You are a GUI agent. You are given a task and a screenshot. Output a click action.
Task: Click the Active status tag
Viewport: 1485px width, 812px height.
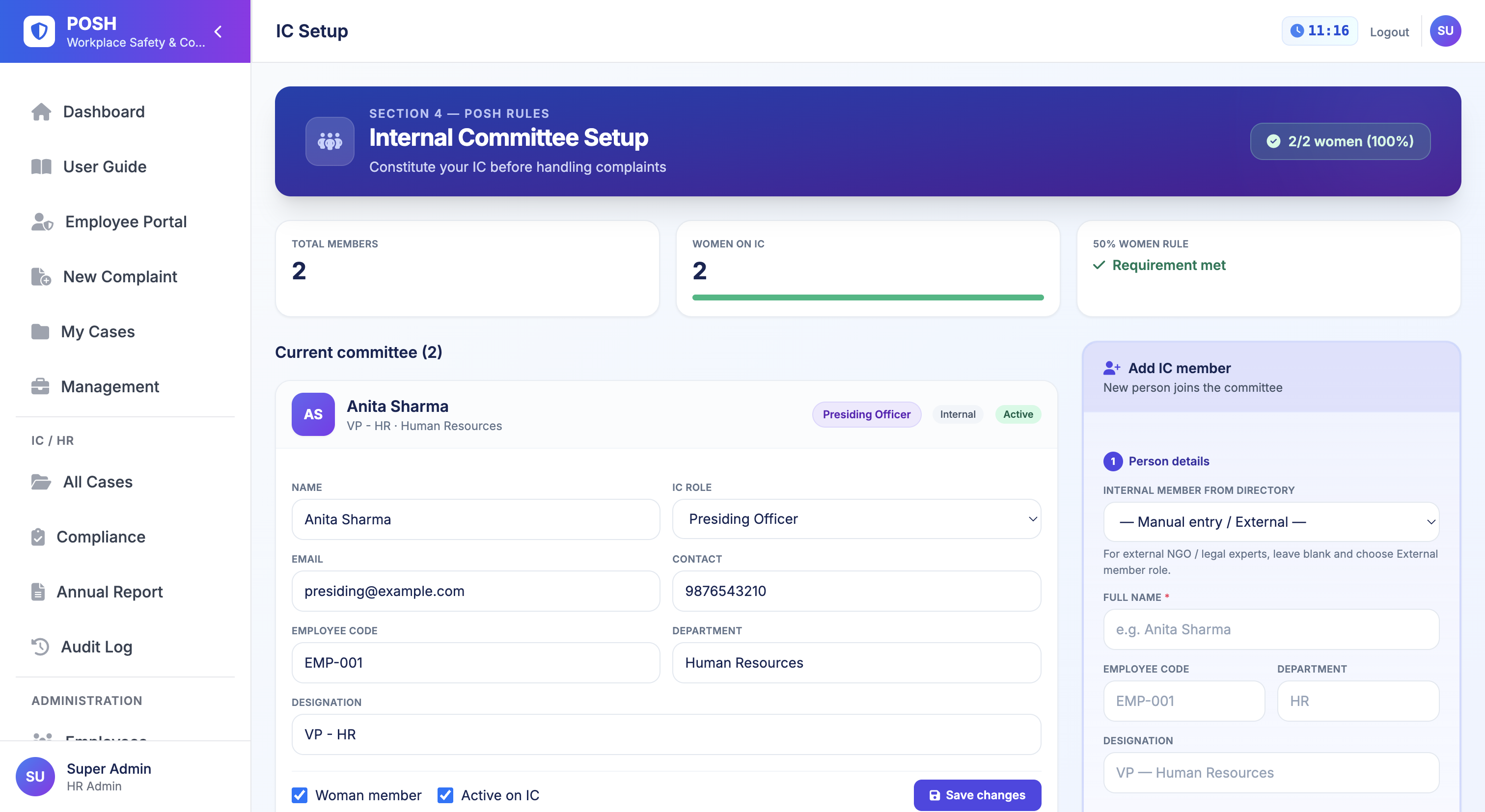coord(1018,414)
